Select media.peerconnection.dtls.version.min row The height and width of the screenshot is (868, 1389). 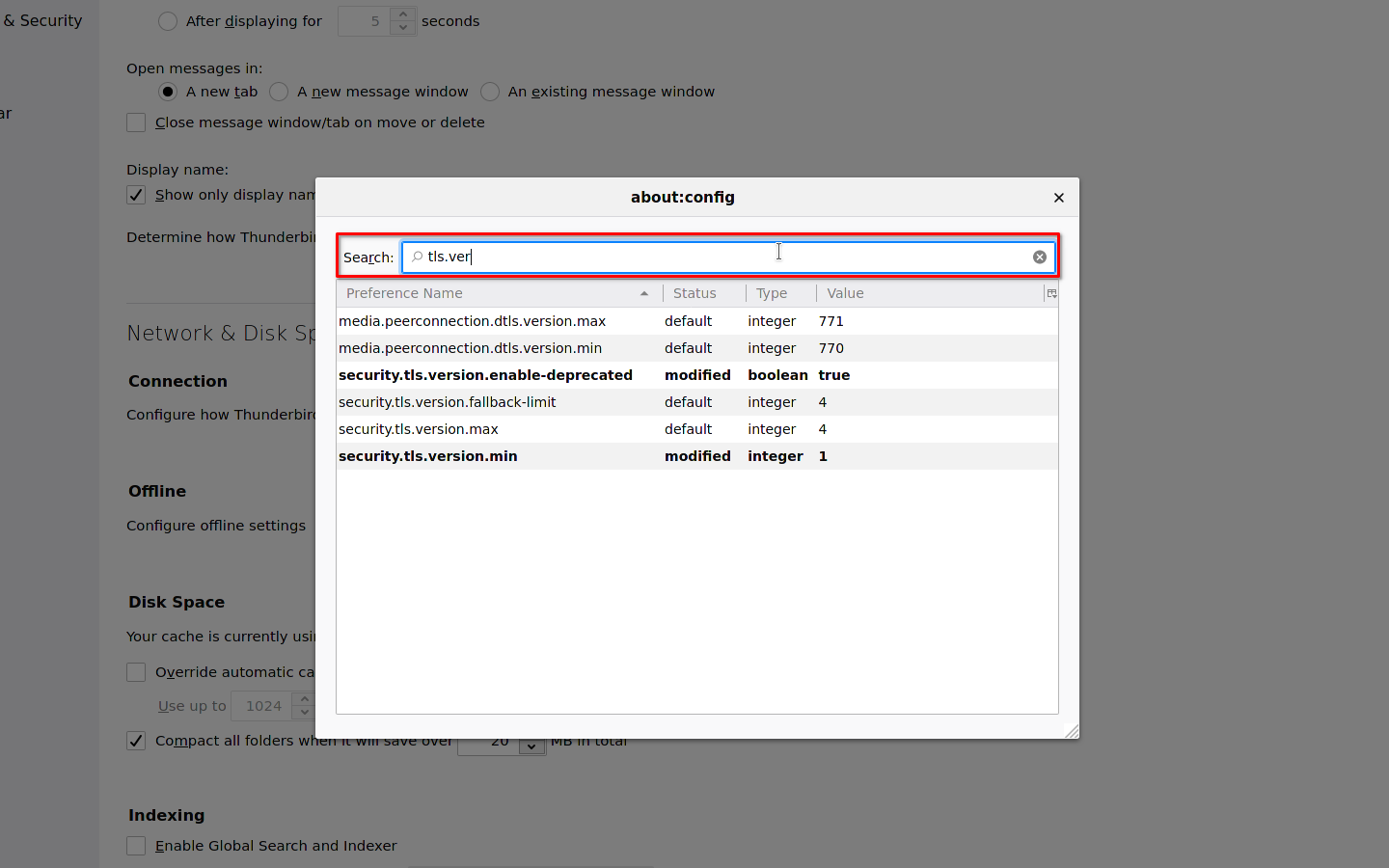tap(471, 348)
